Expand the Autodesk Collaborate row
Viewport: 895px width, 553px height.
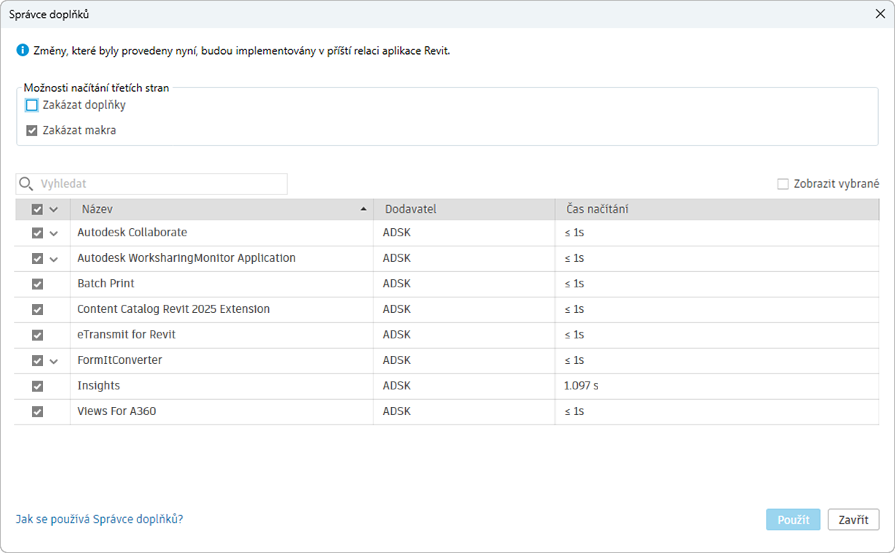click(x=54, y=233)
